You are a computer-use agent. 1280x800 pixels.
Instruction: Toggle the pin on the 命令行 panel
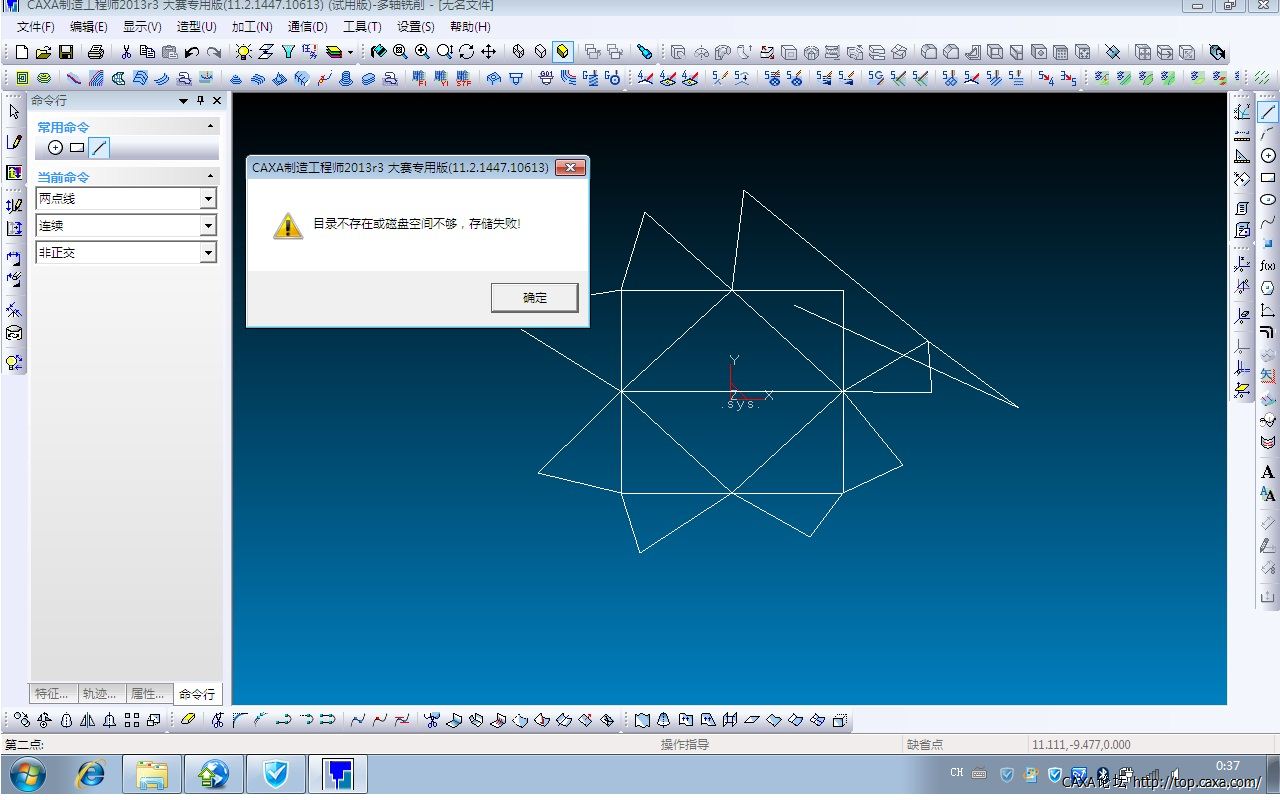pyautogui.click(x=200, y=101)
